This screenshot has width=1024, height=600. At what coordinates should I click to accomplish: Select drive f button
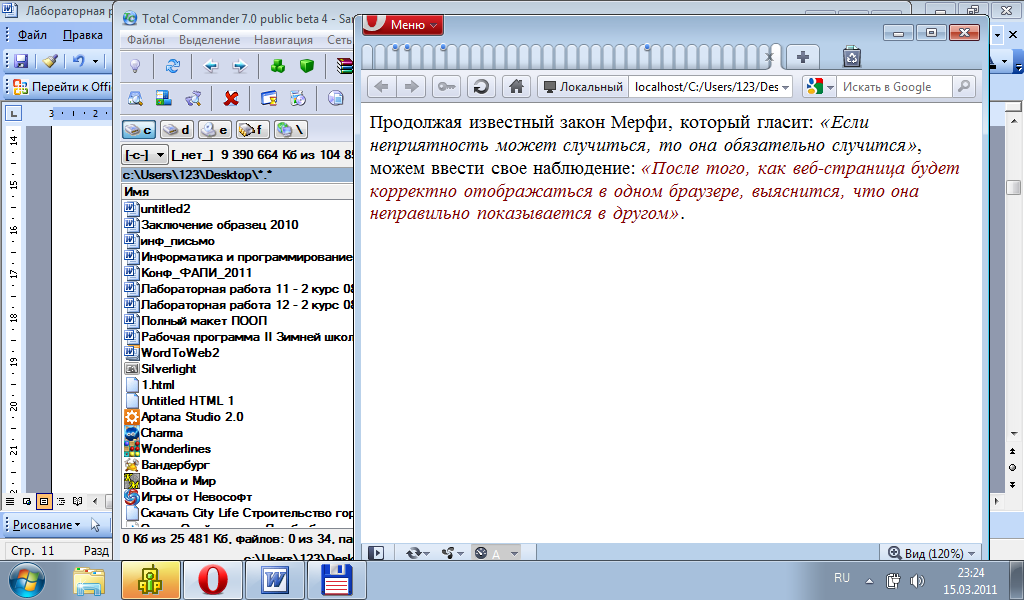tap(252, 130)
